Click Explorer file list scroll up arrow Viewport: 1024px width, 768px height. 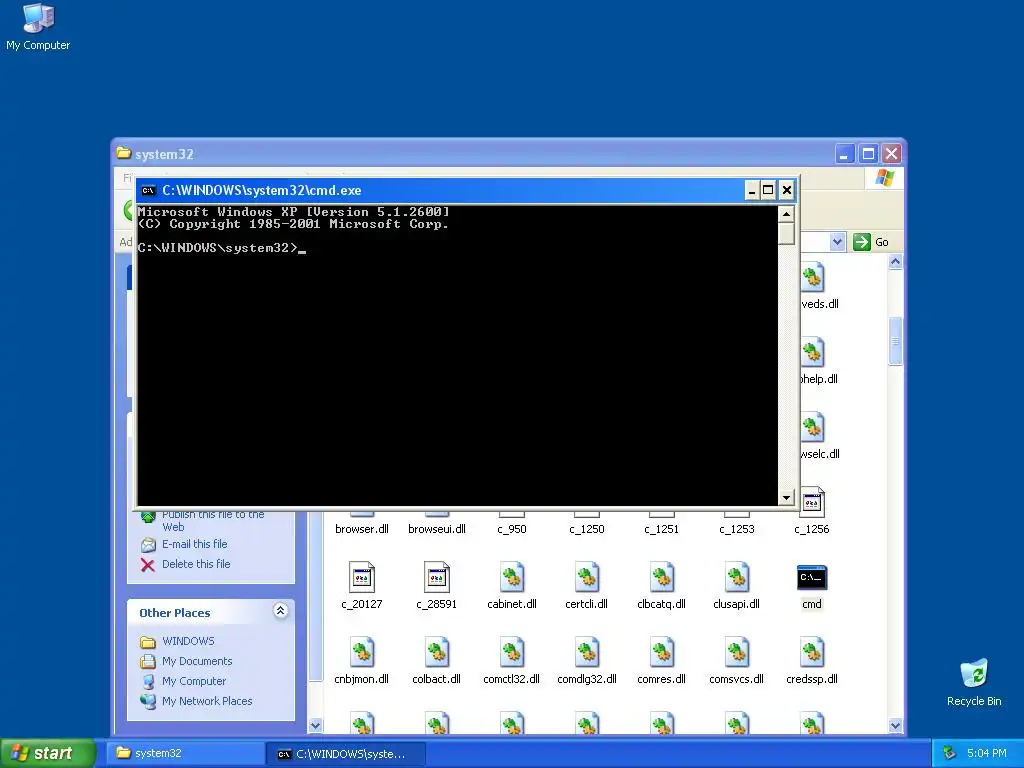[895, 262]
